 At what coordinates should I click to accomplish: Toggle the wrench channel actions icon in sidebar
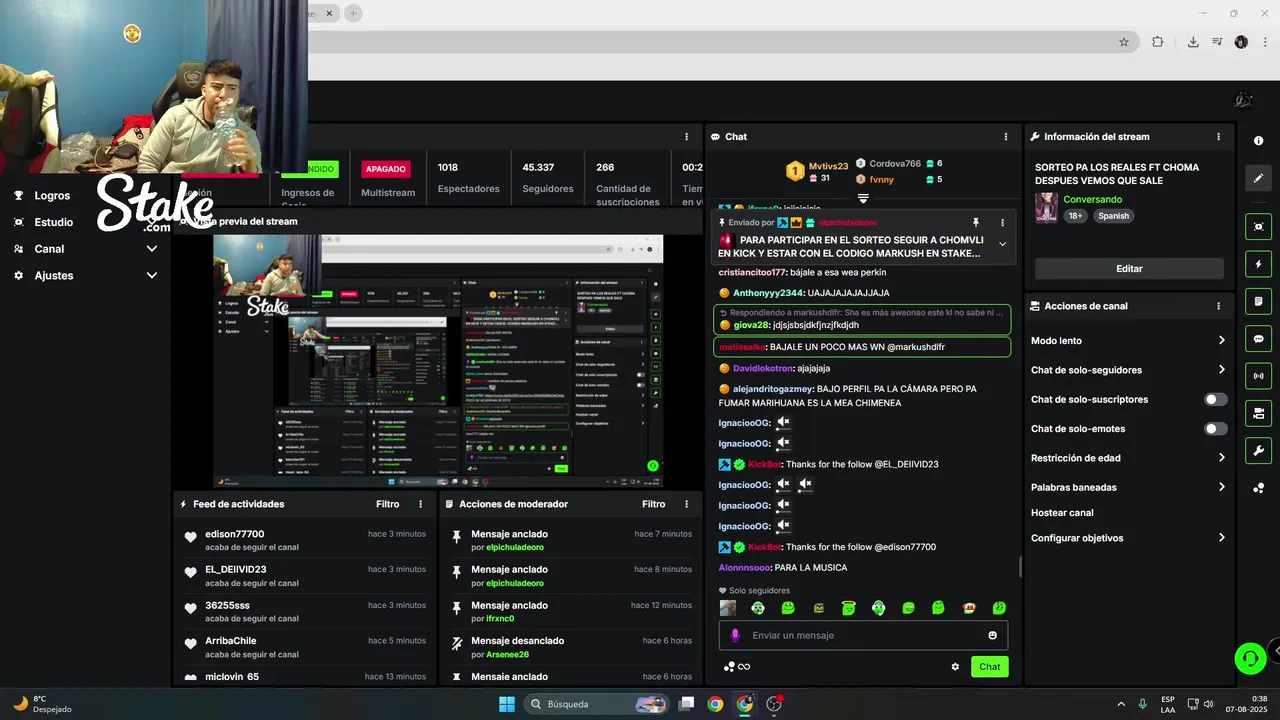click(1258, 451)
